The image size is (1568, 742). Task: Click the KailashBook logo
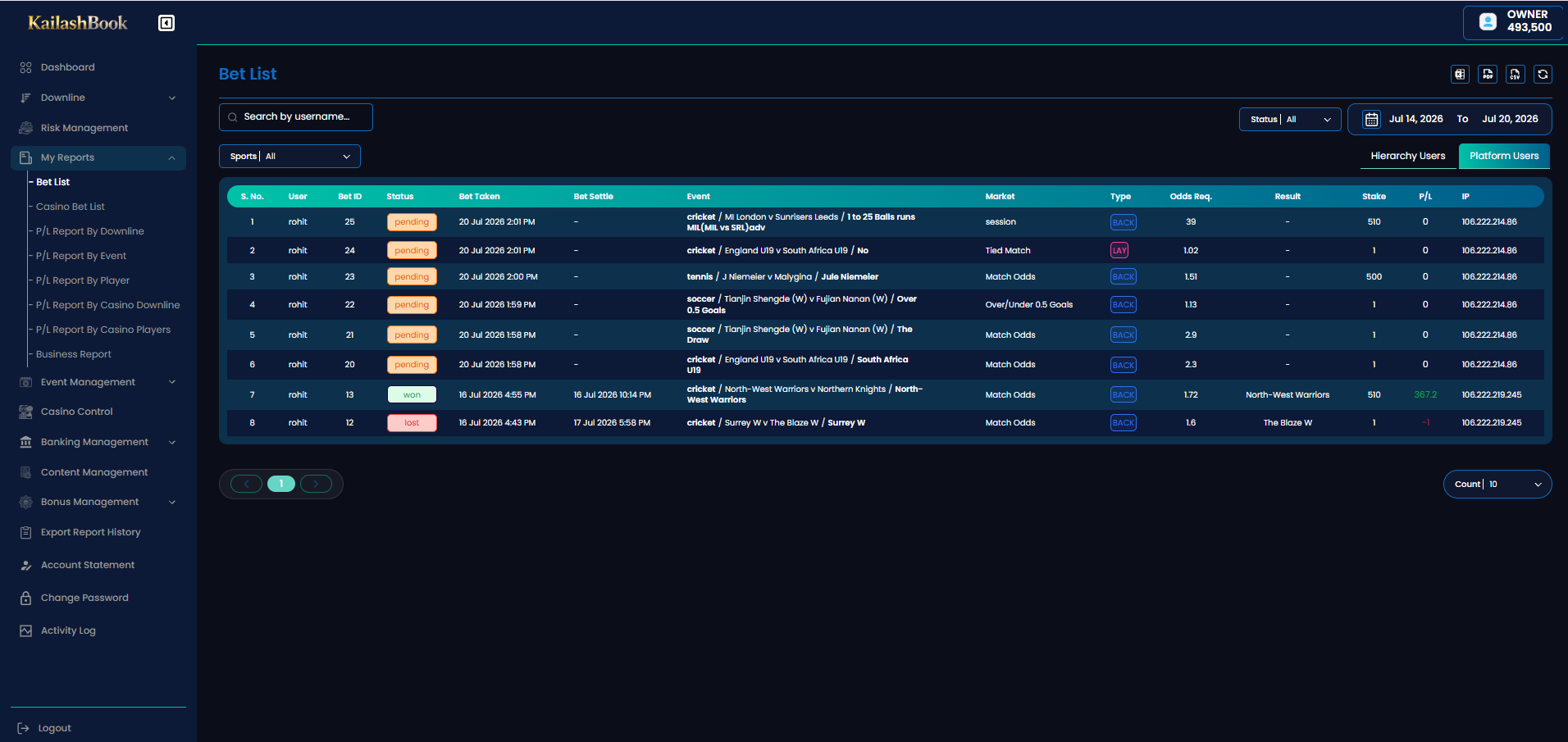78,23
